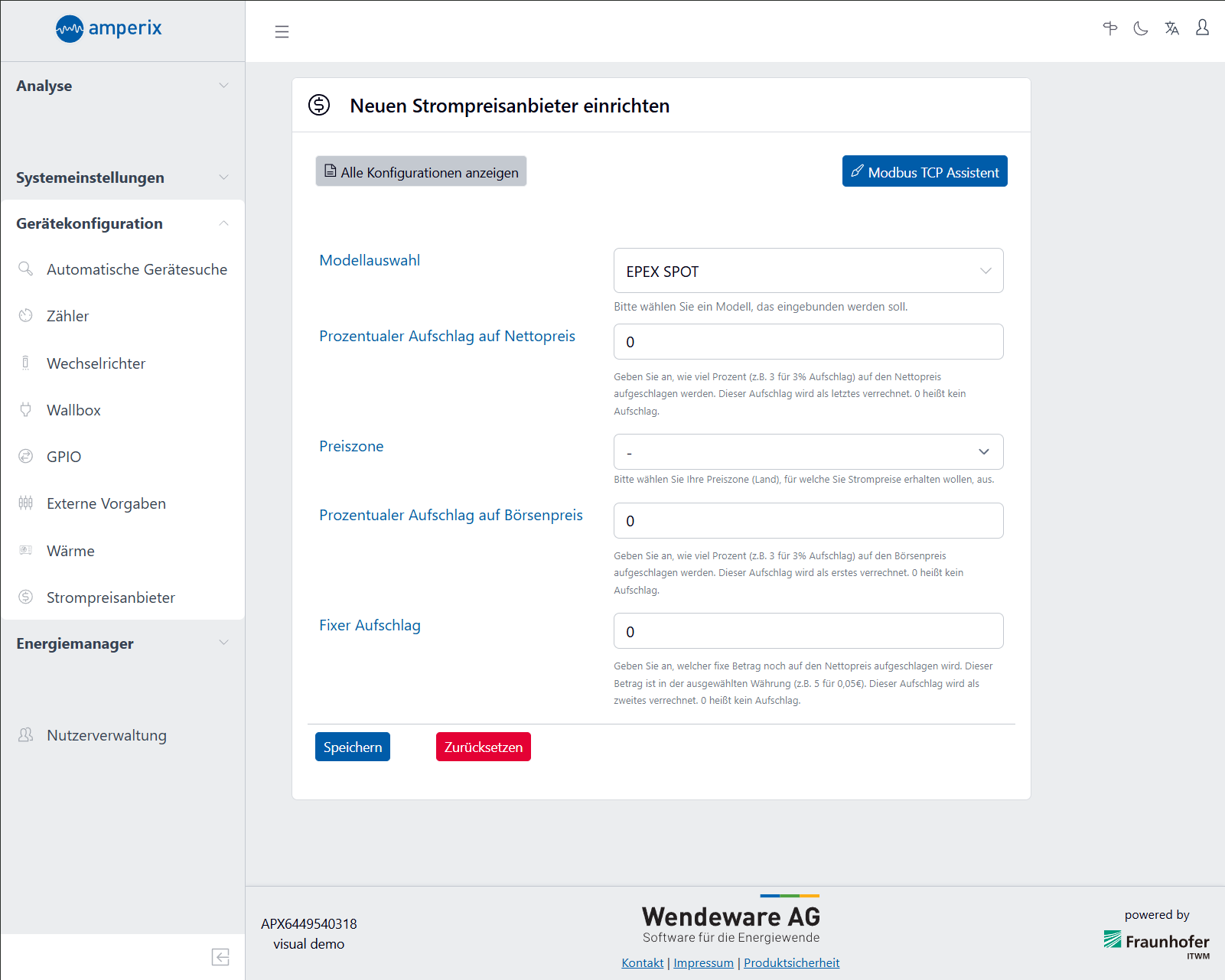Viewport: 1225px width, 980px height.
Task: Collapse the Gerätekonfiguration section
Action: [122, 223]
